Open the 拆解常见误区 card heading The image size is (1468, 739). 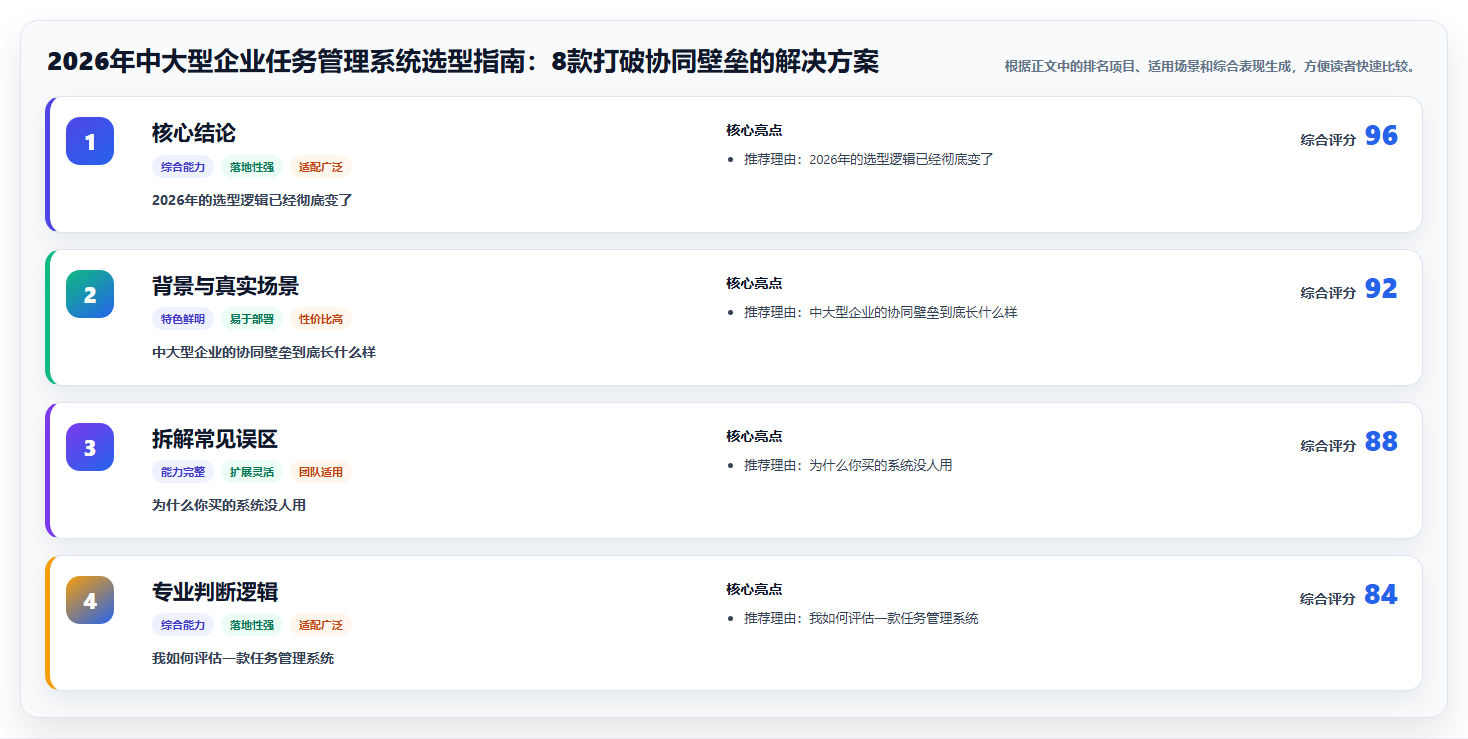(215, 439)
